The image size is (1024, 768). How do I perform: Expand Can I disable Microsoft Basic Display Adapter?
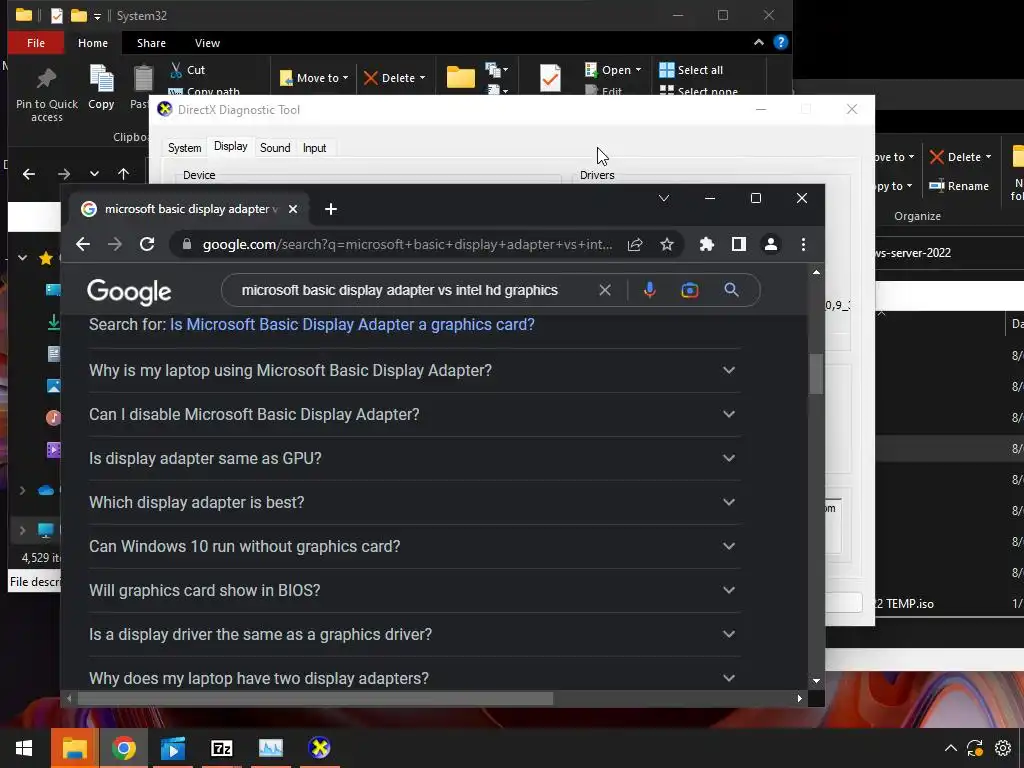coord(414,414)
